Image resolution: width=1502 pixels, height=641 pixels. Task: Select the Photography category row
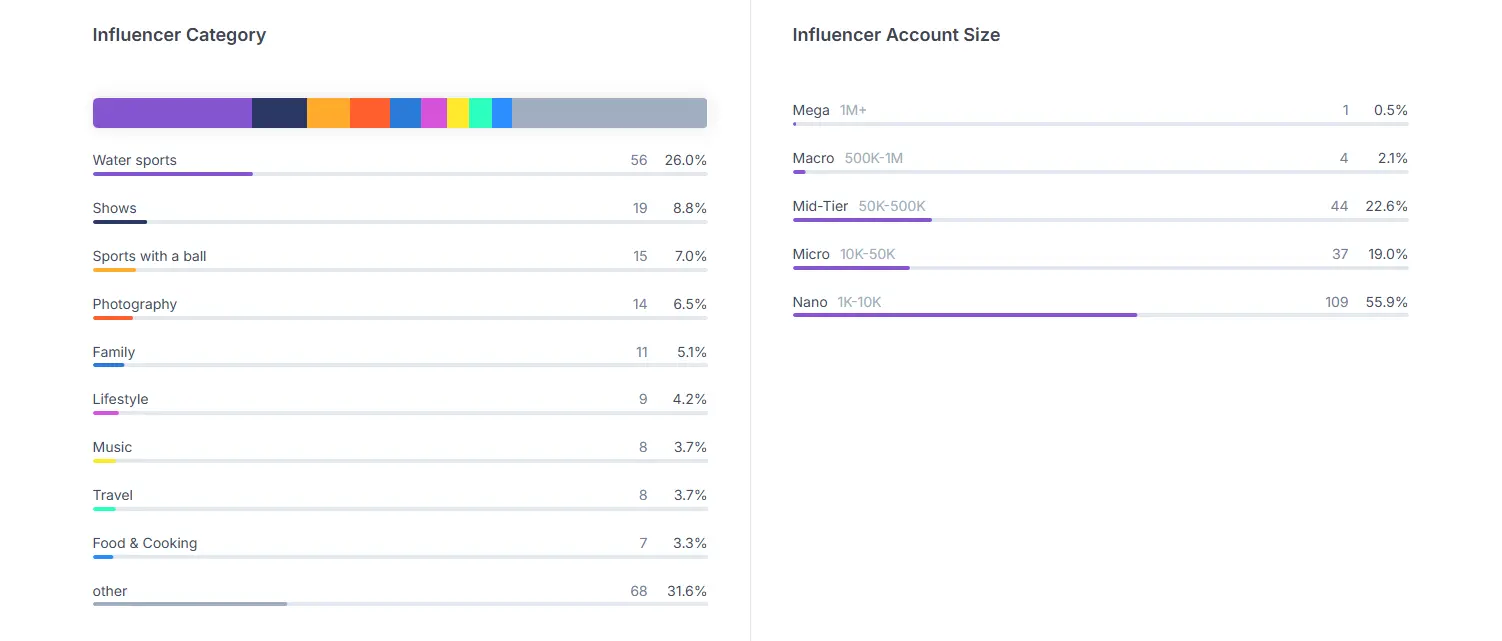(x=400, y=308)
